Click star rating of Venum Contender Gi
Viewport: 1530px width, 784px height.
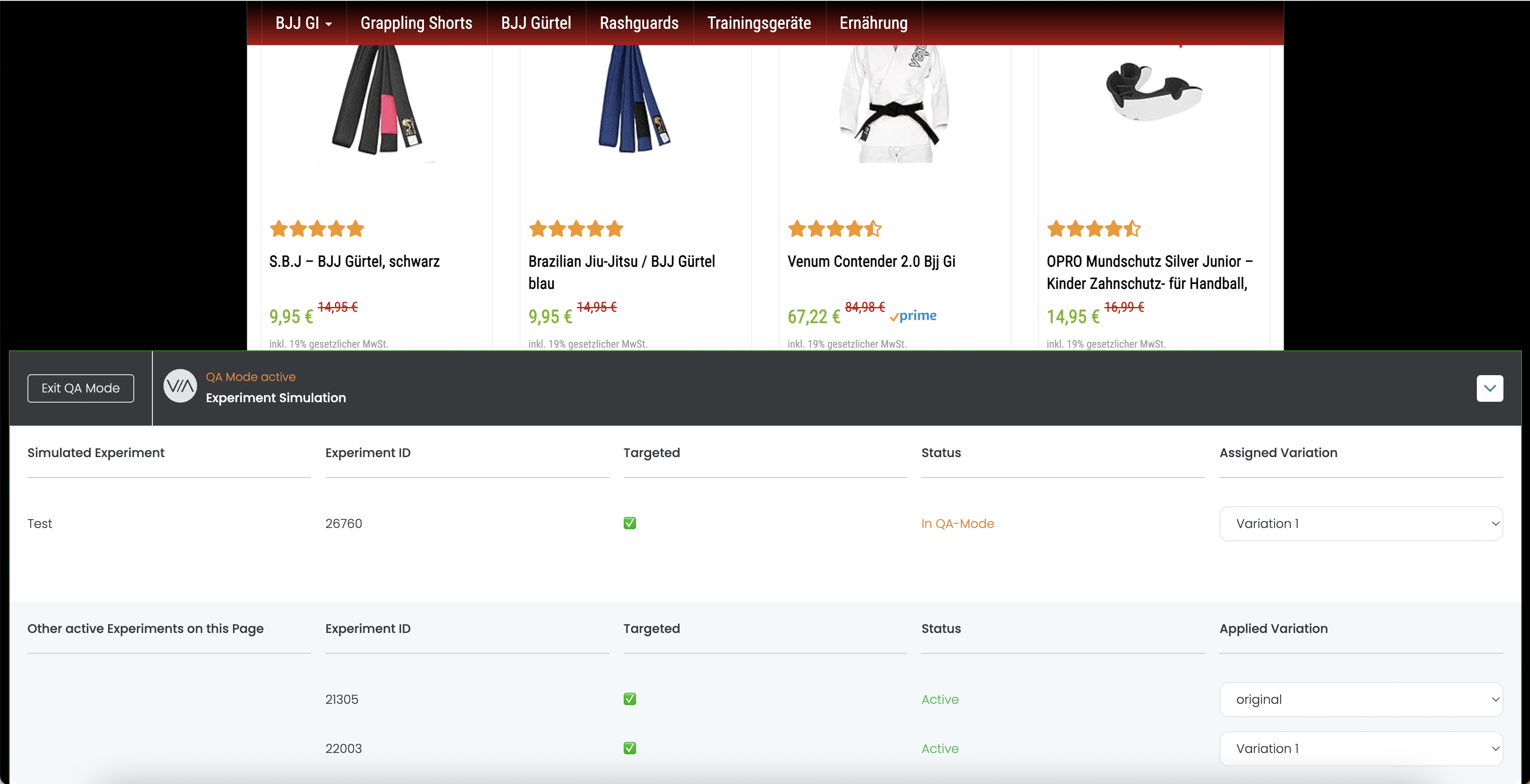pos(835,229)
